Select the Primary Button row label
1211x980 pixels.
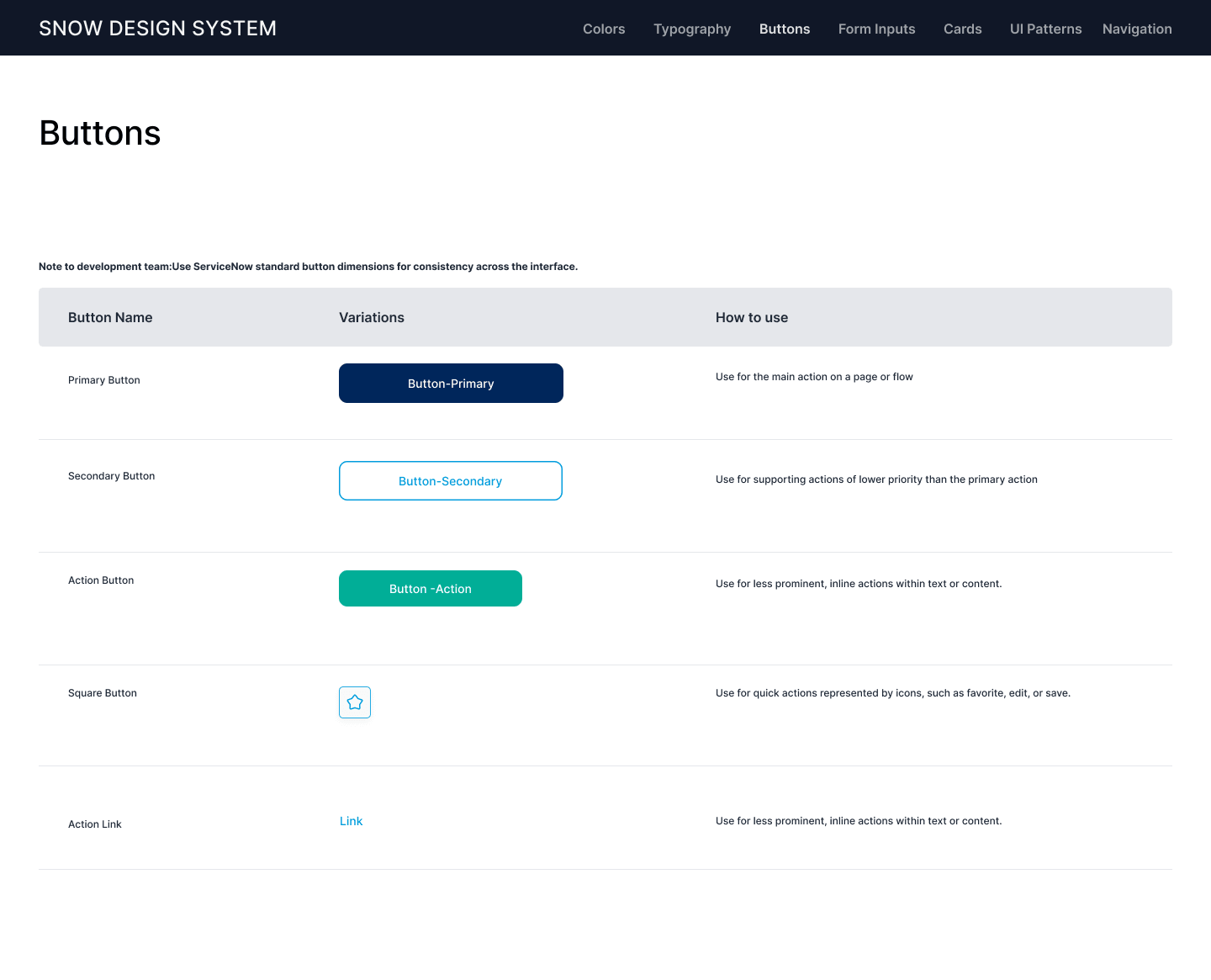coord(104,380)
